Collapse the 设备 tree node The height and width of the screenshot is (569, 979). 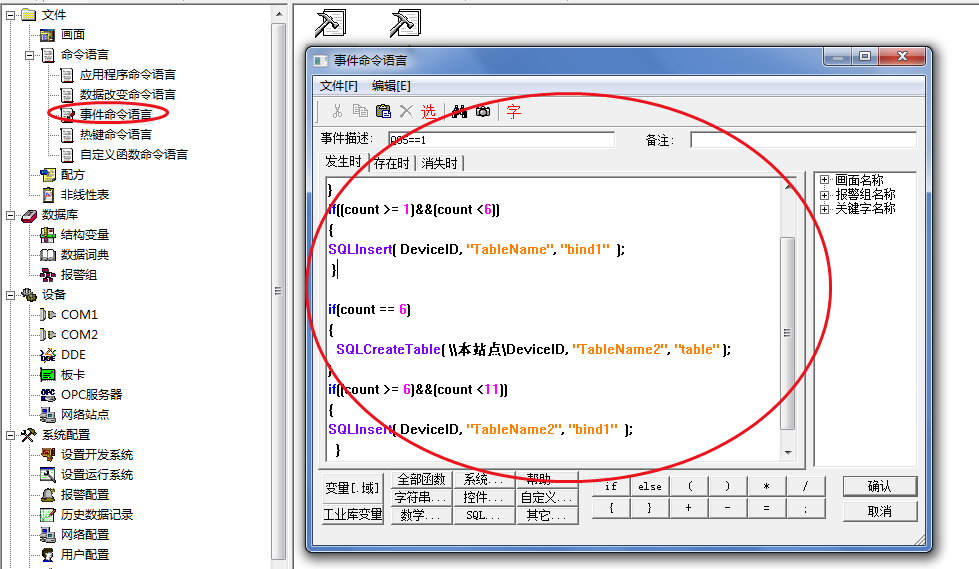tap(11, 295)
